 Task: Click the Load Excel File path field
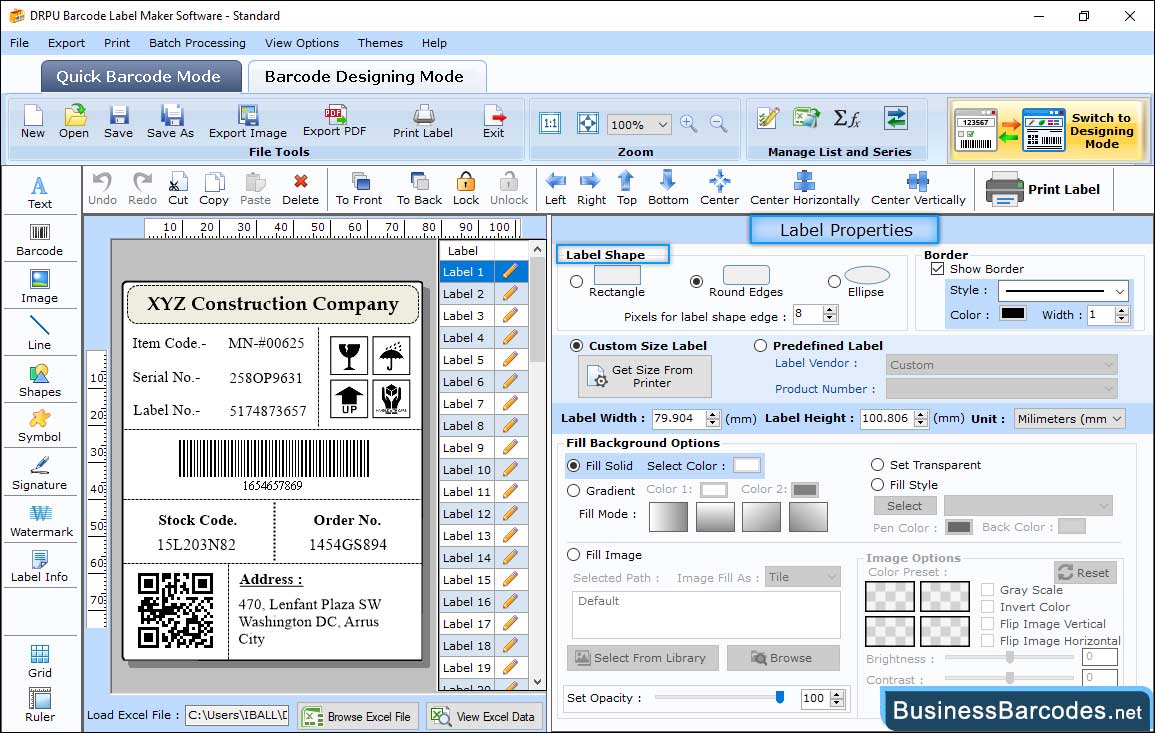237,715
